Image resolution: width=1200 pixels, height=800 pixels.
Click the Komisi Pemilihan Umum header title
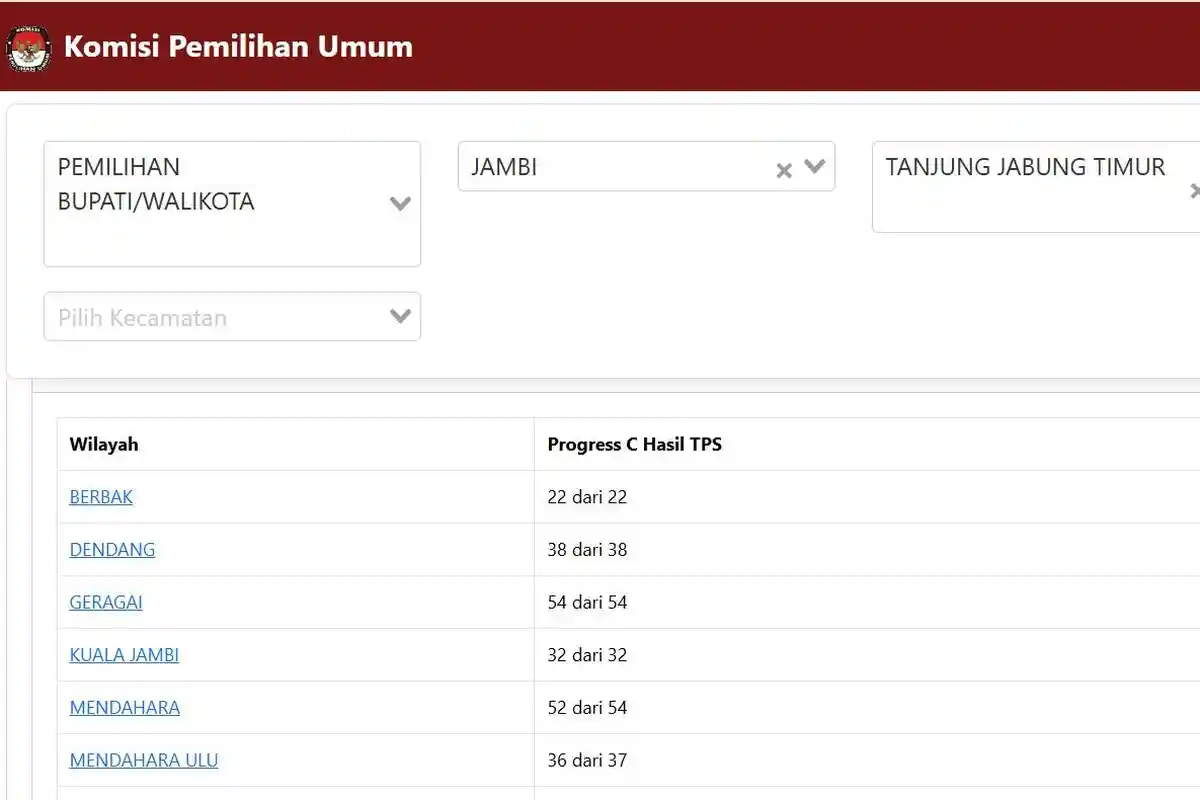tap(238, 46)
